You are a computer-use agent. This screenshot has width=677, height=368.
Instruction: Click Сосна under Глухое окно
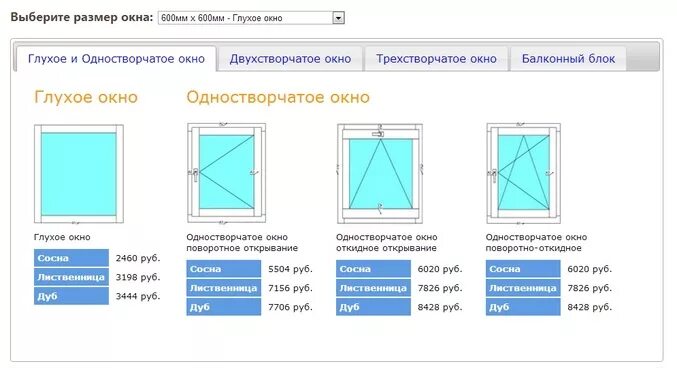(x=71, y=258)
